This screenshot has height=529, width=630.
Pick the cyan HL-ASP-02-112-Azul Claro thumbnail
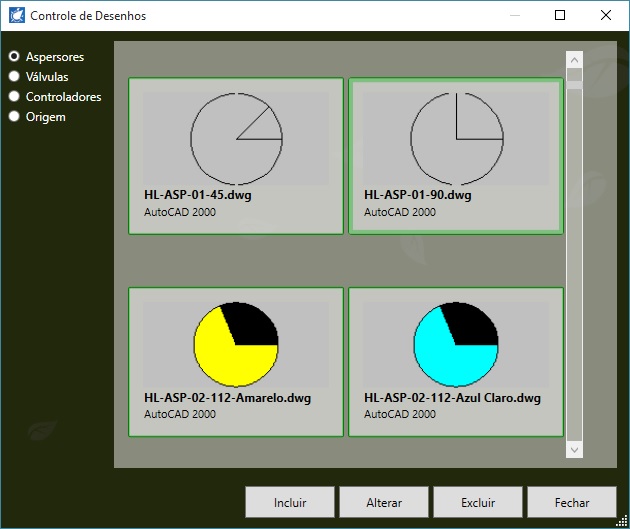click(x=456, y=345)
